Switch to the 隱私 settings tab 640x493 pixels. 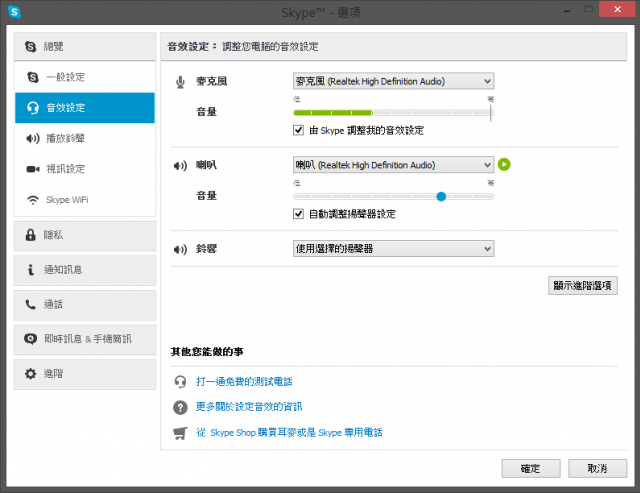(x=84, y=236)
